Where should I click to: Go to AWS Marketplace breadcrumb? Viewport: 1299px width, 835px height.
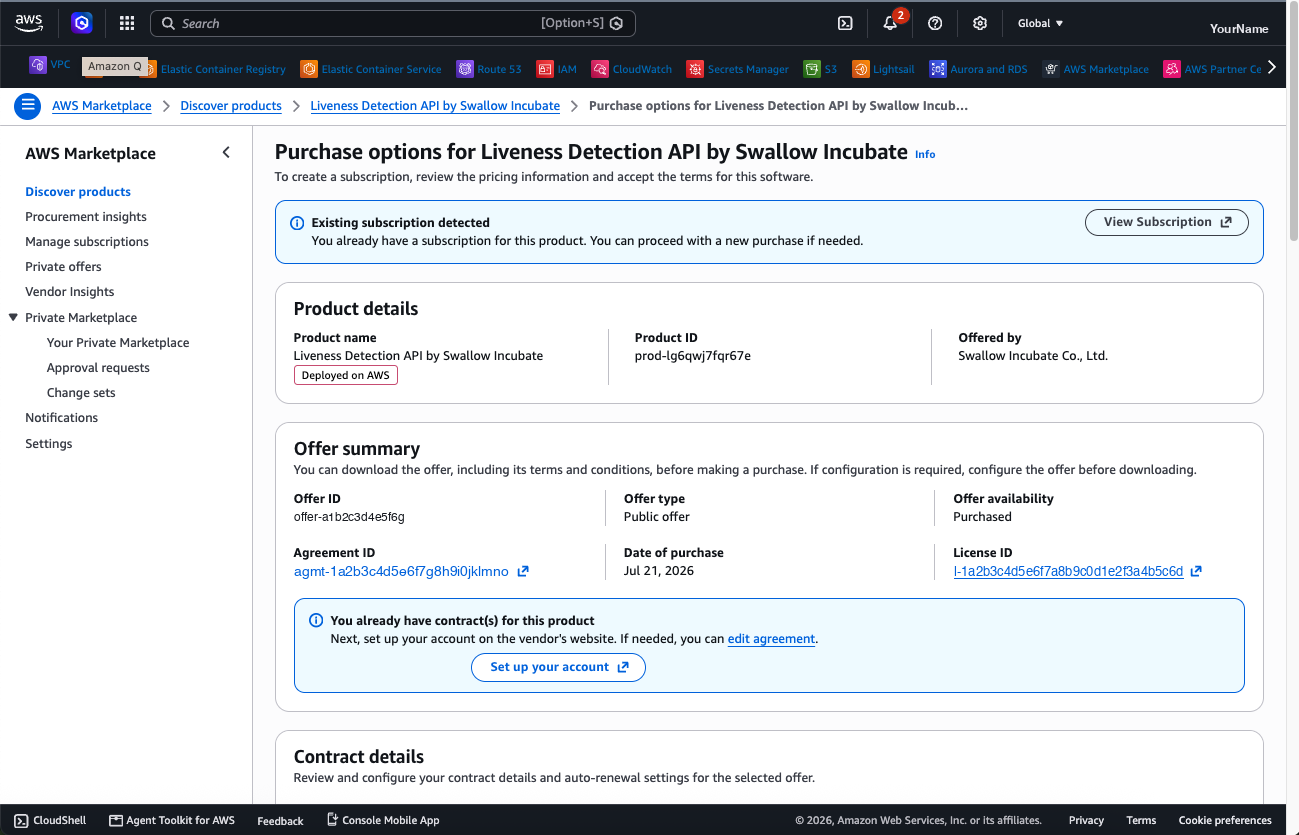click(102, 106)
